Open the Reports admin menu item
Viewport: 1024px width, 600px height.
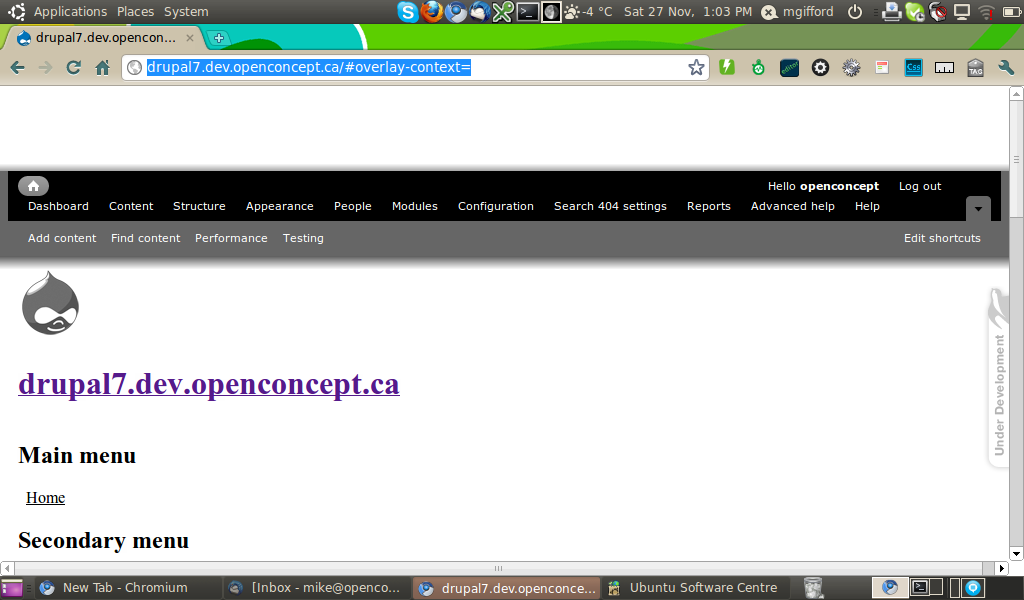709,206
